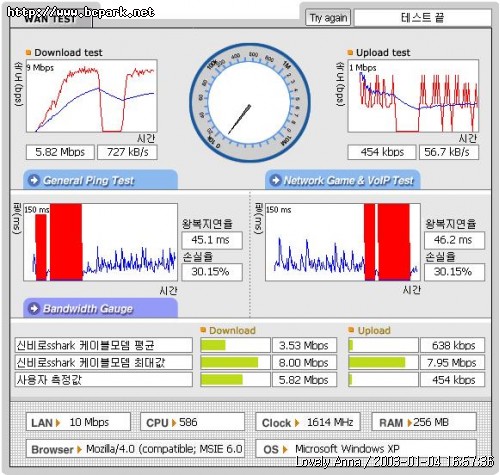Viewport: 500px width, 475px height.
Task: Click the upload bar for 638 kbps
Action: [x=383, y=345]
